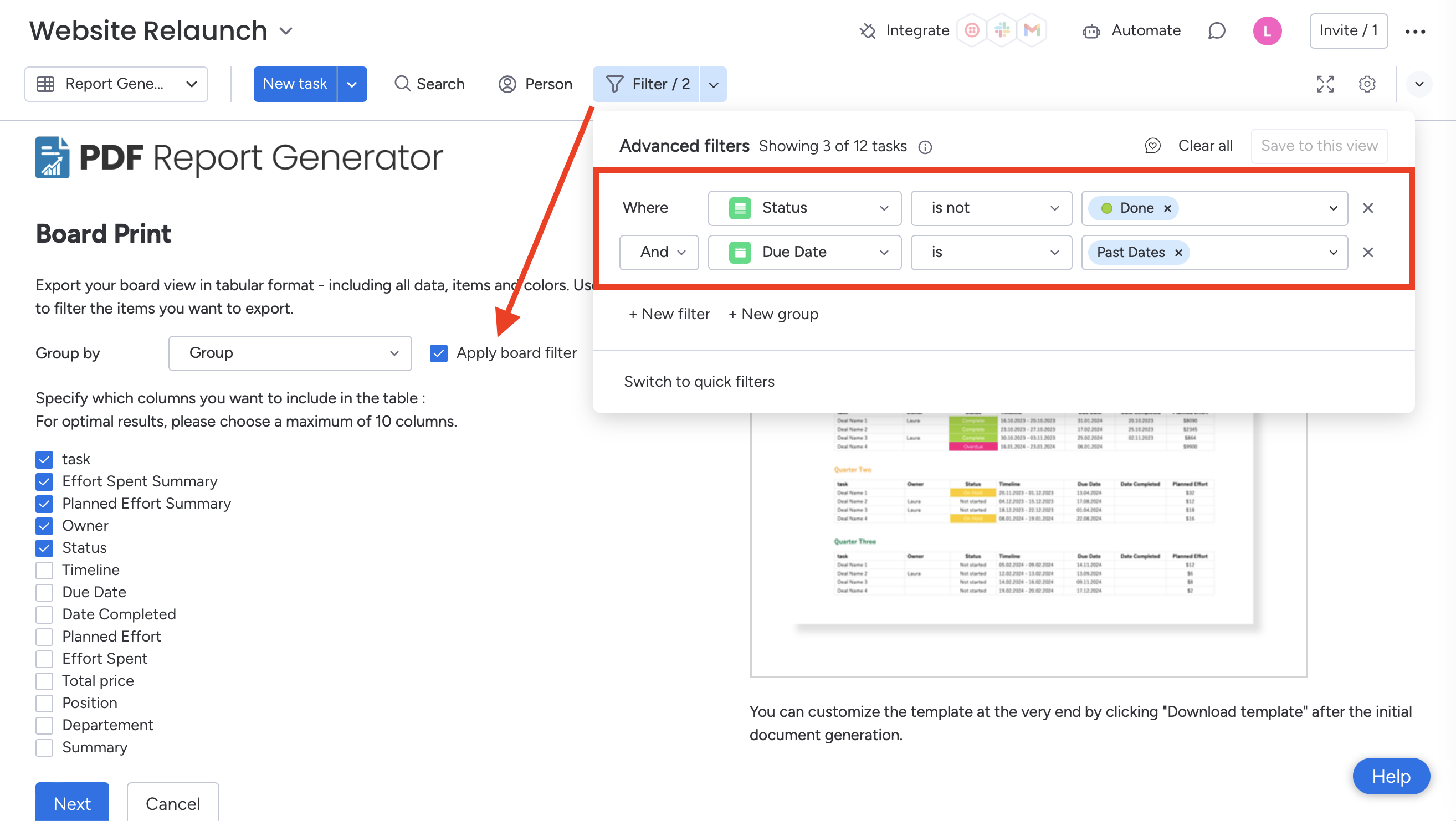Open the Due Date column dropdown in filter
This screenshot has height=821, width=1456.
tap(805, 252)
